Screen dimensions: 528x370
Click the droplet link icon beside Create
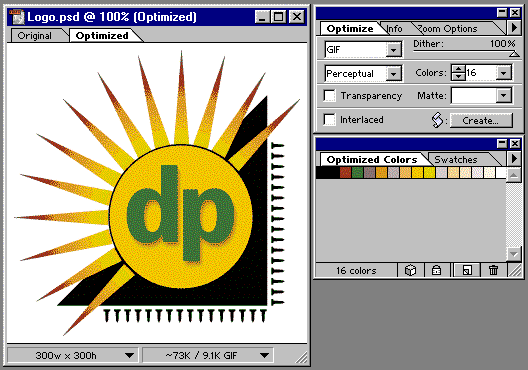coord(437,120)
